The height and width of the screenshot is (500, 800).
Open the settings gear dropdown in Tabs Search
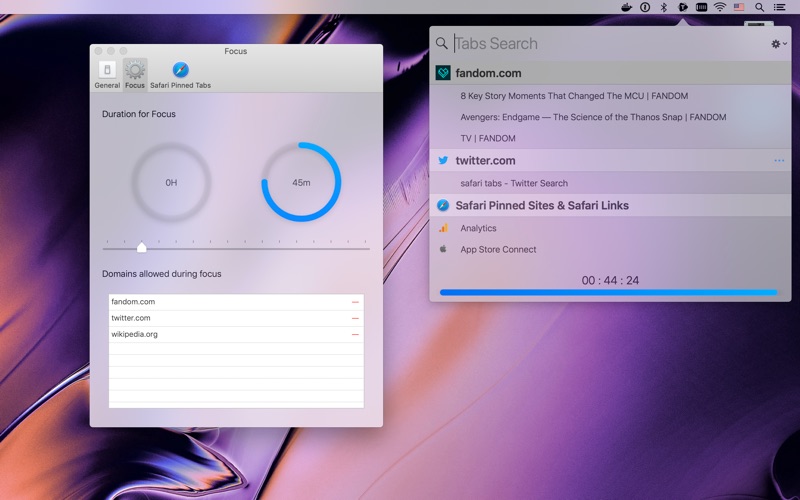[779, 44]
